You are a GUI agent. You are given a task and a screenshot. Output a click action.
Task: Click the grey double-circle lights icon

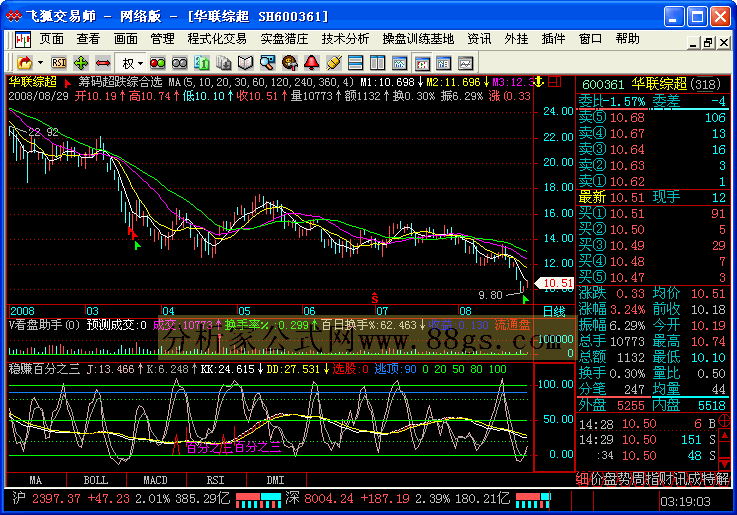tap(180, 62)
